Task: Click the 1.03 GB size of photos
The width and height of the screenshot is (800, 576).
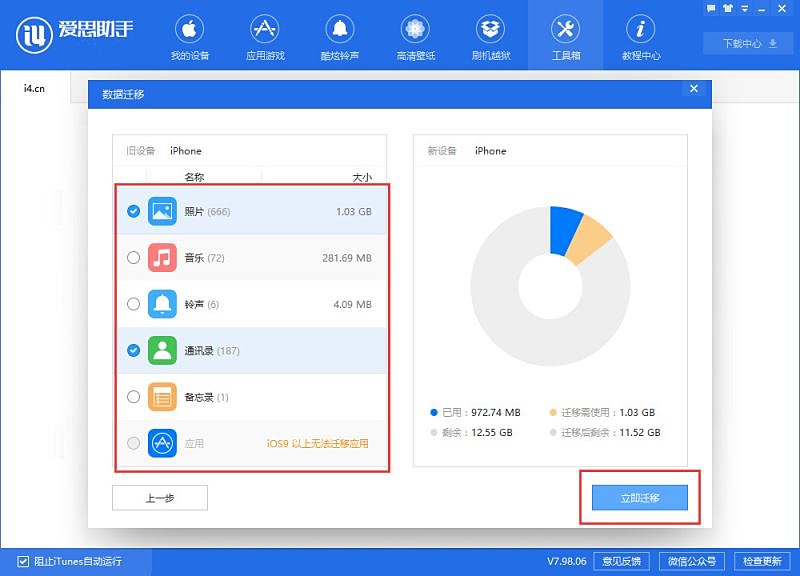Action: click(x=354, y=212)
